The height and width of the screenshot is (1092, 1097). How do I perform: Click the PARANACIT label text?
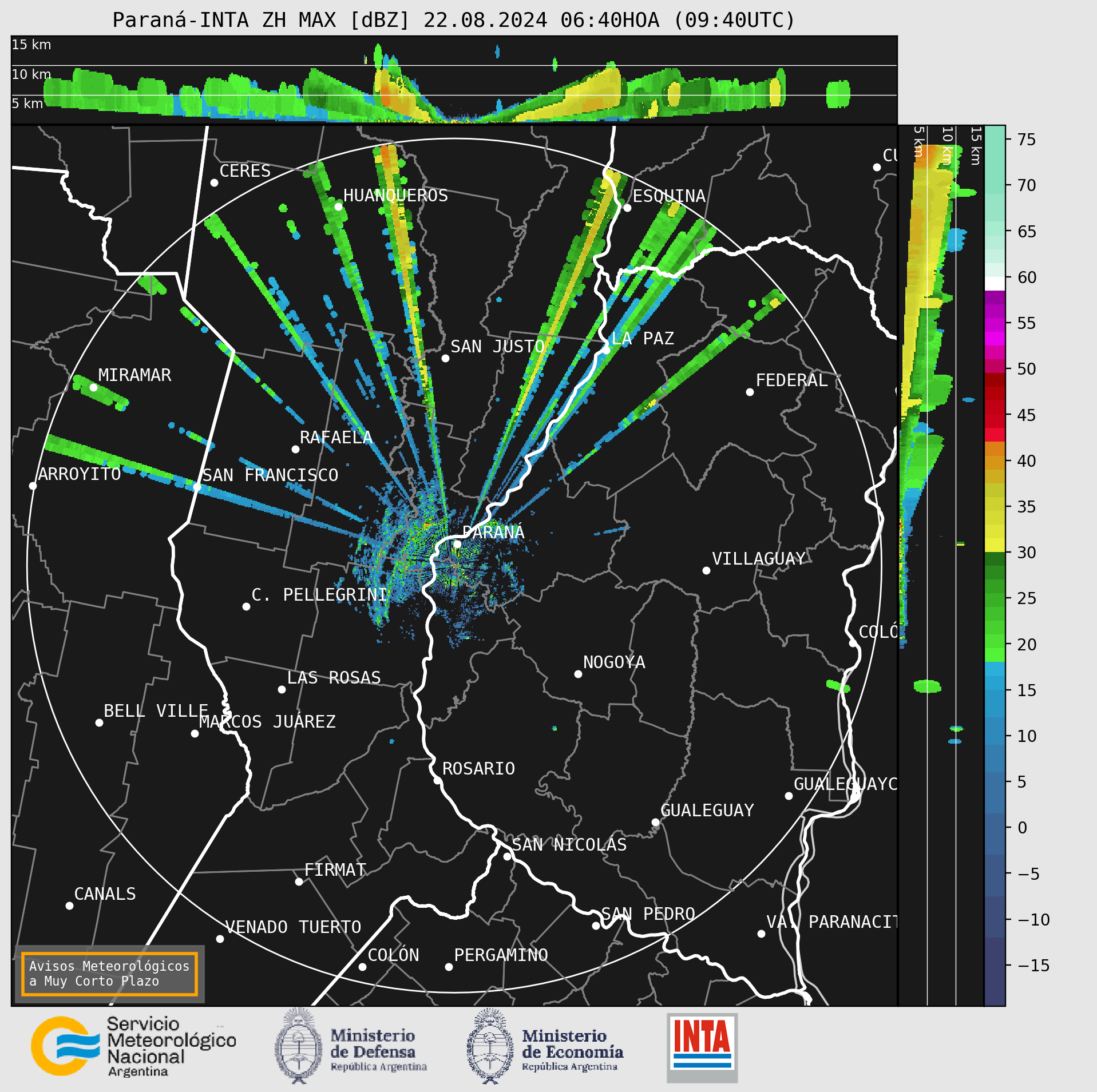(x=853, y=922)
